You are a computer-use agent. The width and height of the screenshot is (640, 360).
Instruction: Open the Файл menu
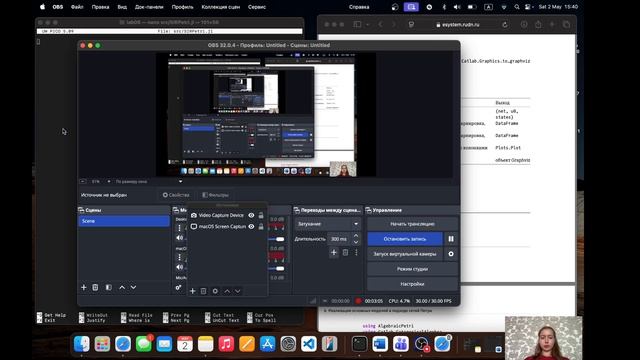click(77, 7)
